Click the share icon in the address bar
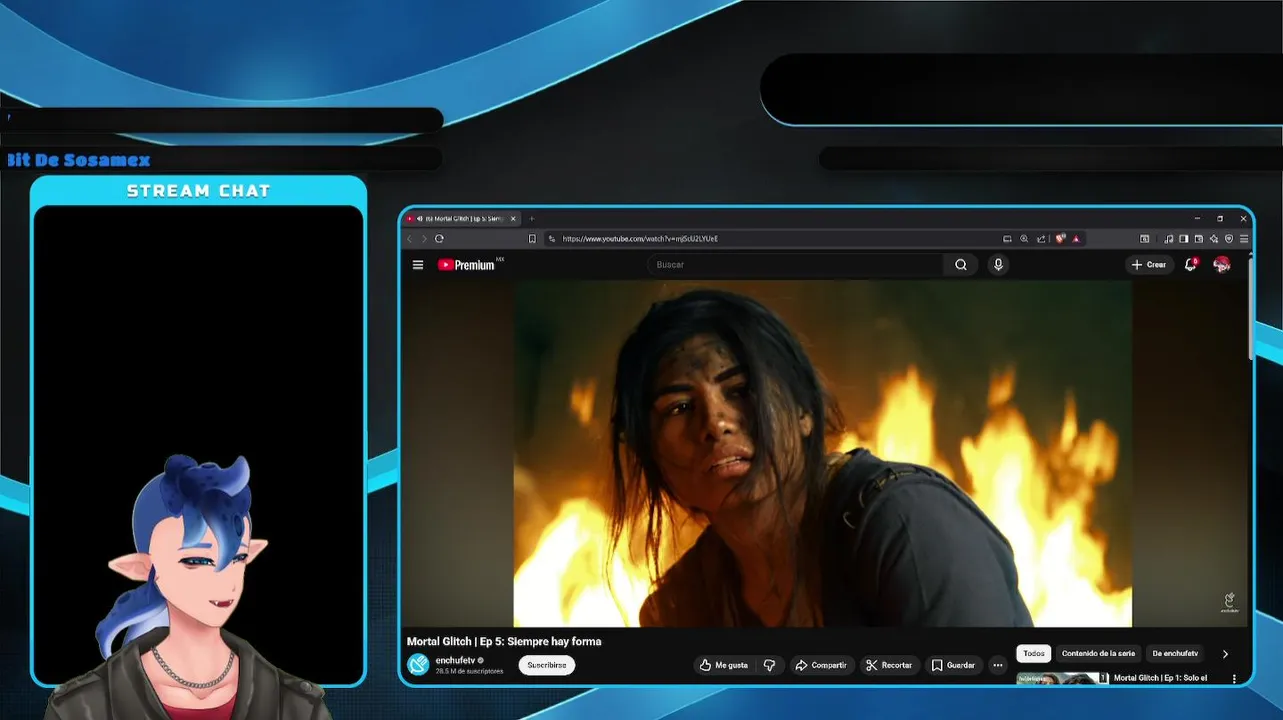 (x=1041, y=239)
